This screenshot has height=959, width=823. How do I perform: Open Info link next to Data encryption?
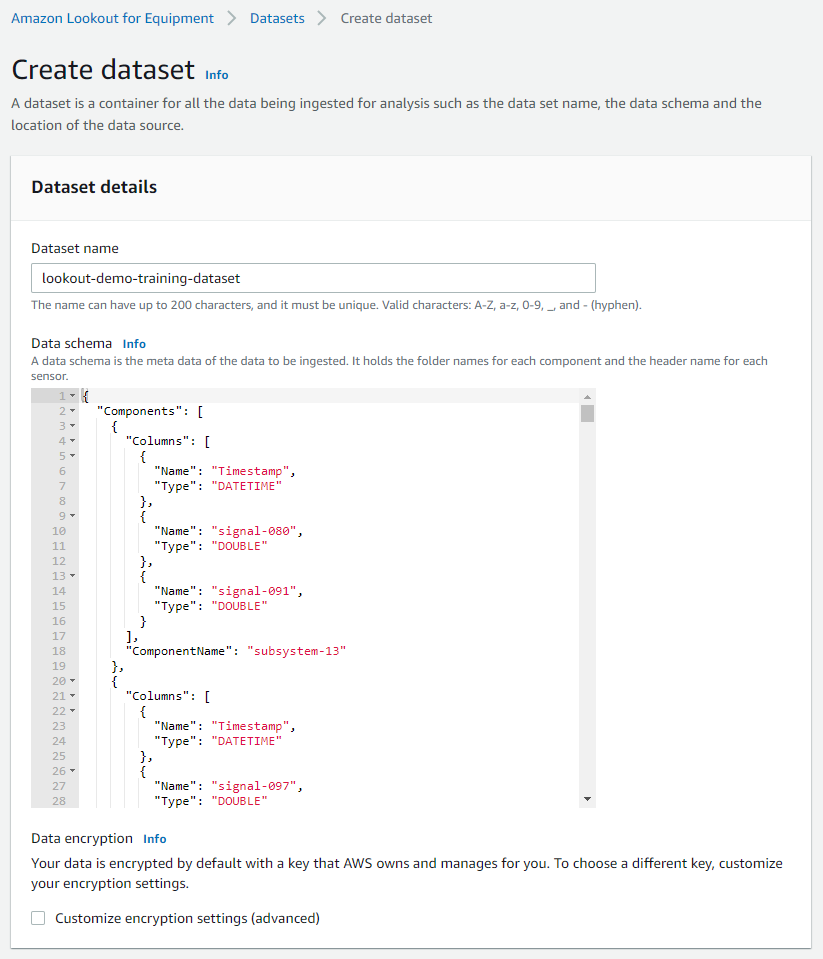pyautogui.click(x=155, y=839)
